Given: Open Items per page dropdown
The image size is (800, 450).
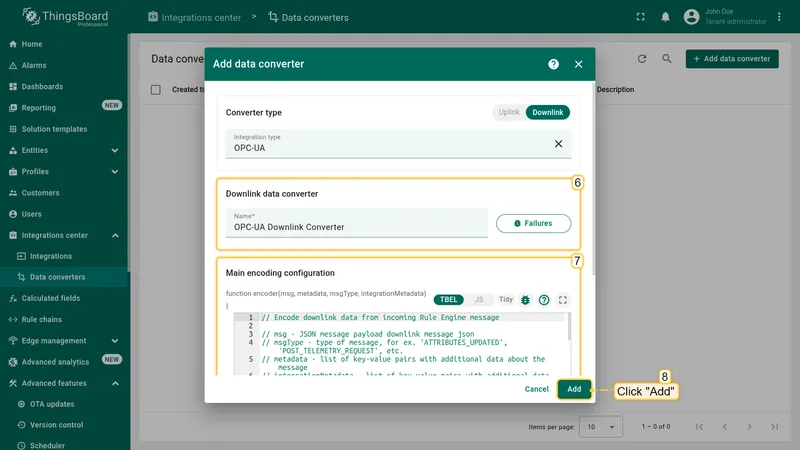Looking at the screenshot, I should click(601, 427).
